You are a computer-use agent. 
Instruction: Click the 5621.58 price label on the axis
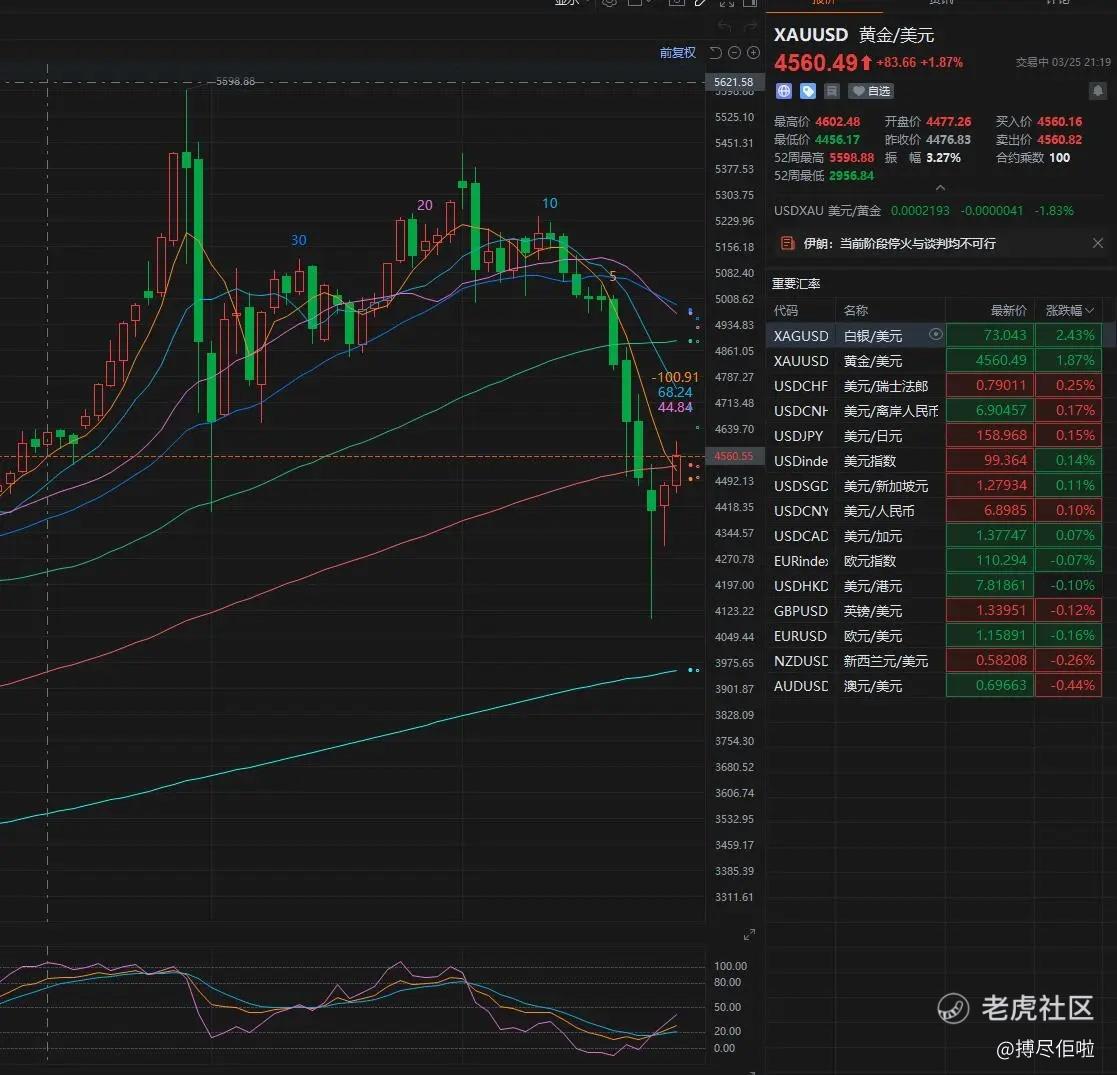[734, 82]
